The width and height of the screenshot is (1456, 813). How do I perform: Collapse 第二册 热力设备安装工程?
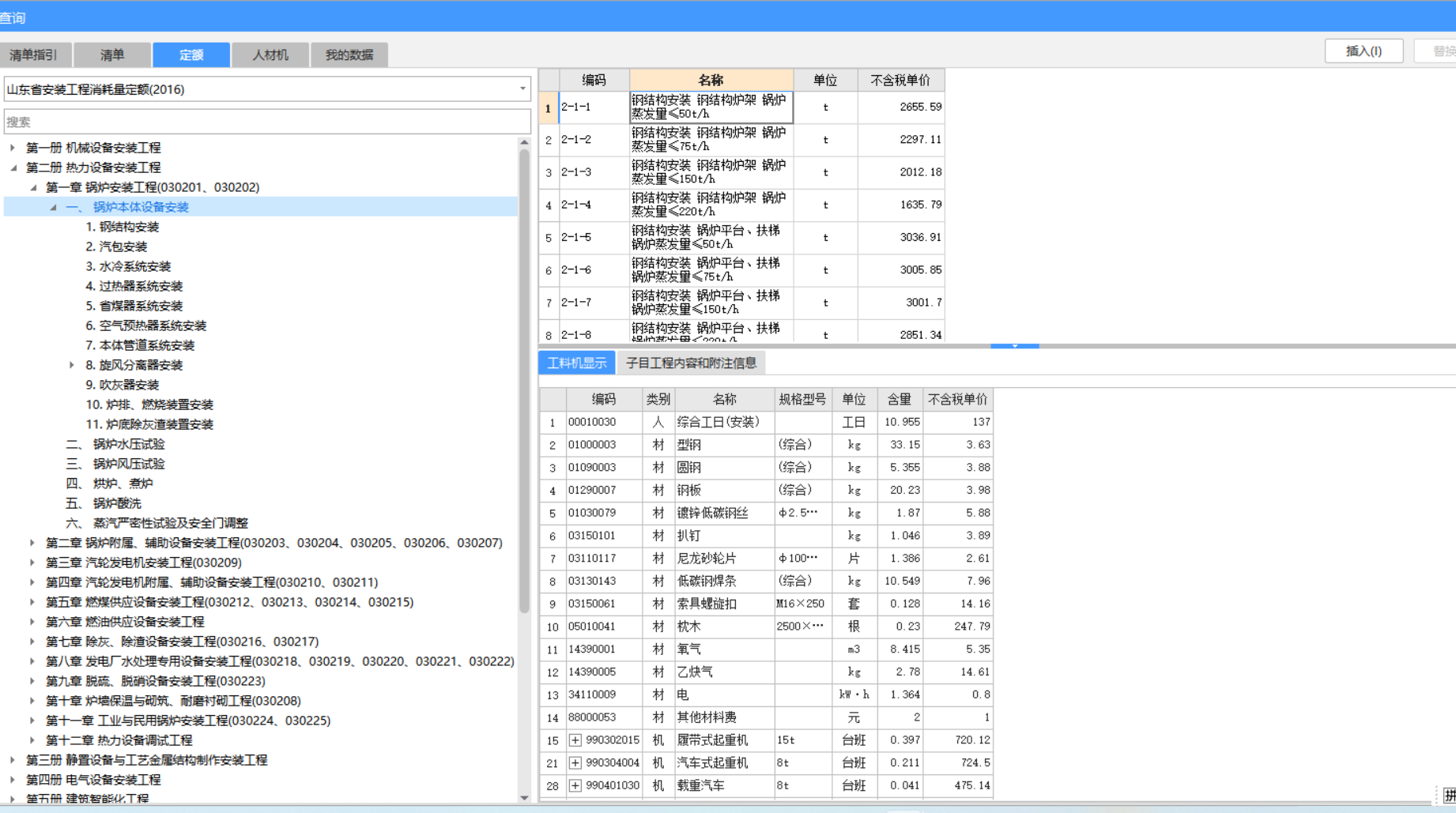13,167
